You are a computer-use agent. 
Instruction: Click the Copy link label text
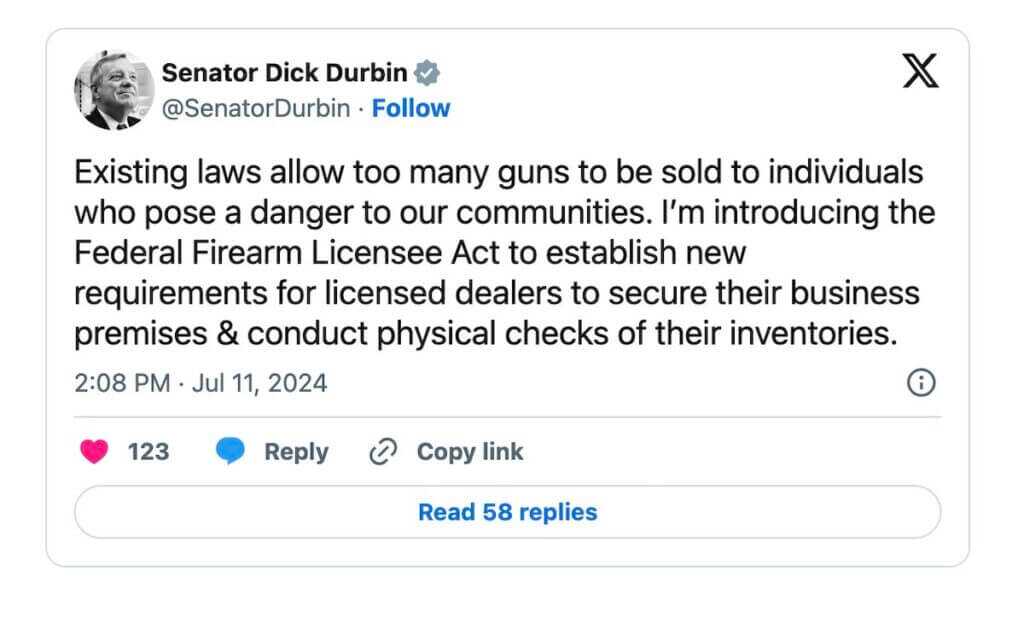point(469,451)
